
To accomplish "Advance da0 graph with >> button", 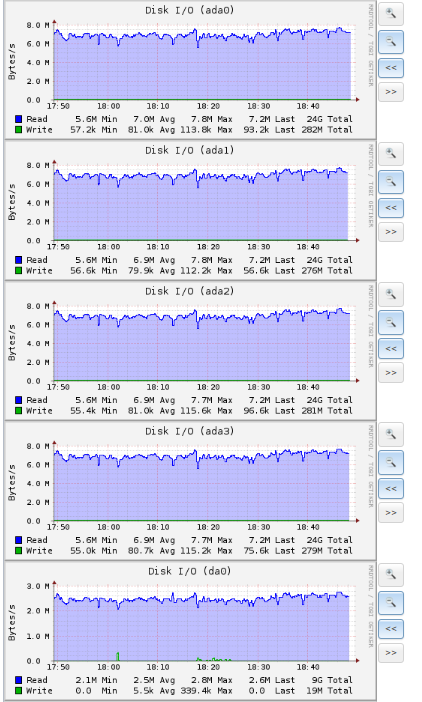I will coord(391,653).
